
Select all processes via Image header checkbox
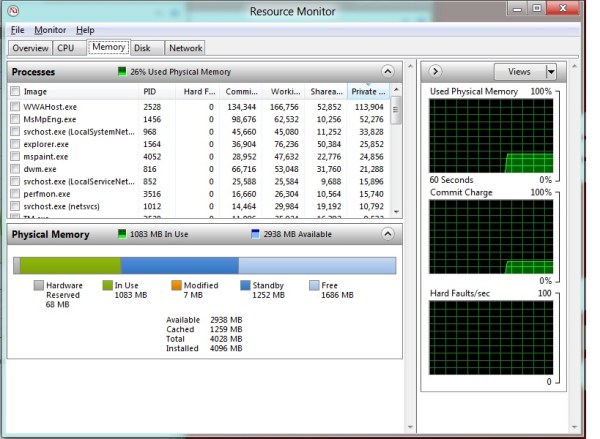[15, 91]
